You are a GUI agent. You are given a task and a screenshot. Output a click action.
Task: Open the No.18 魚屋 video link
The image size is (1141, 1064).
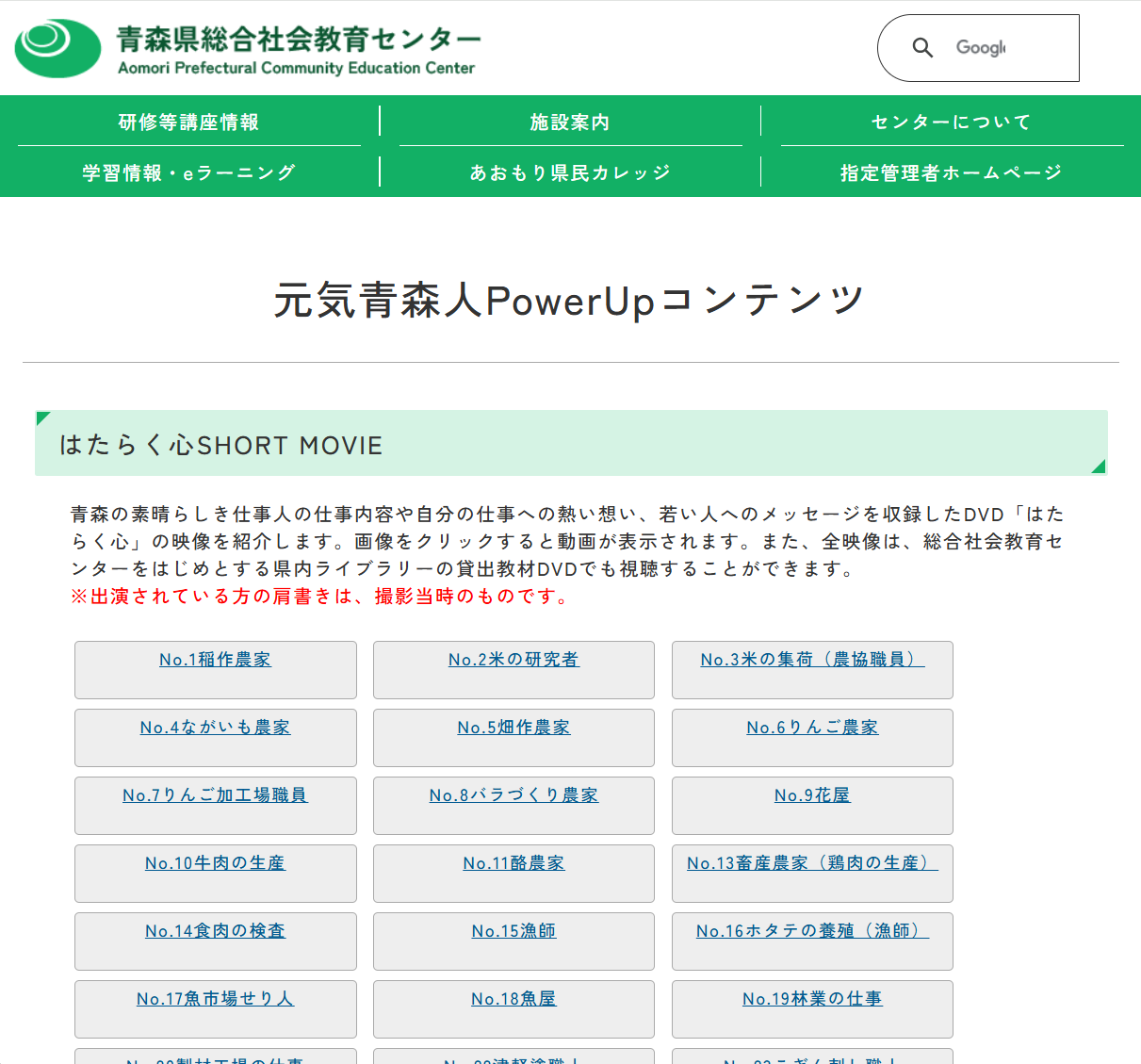click(513, 999)
